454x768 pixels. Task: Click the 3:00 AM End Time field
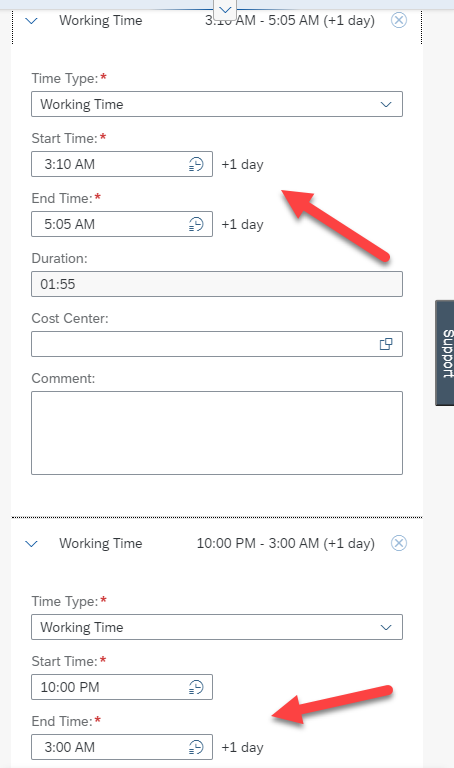tap(122, 747)
